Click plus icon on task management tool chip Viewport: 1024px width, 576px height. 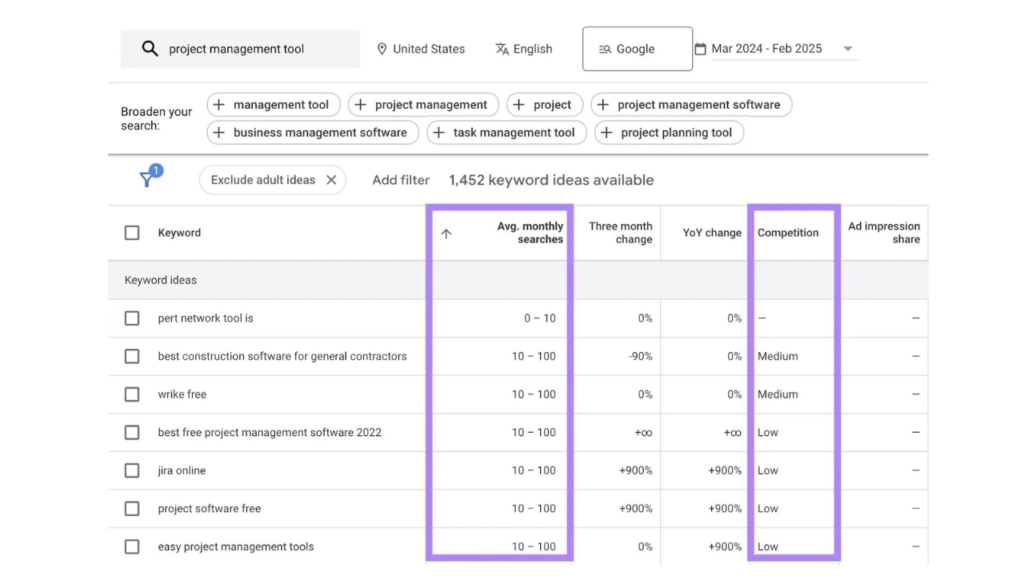tap(439, 133)
